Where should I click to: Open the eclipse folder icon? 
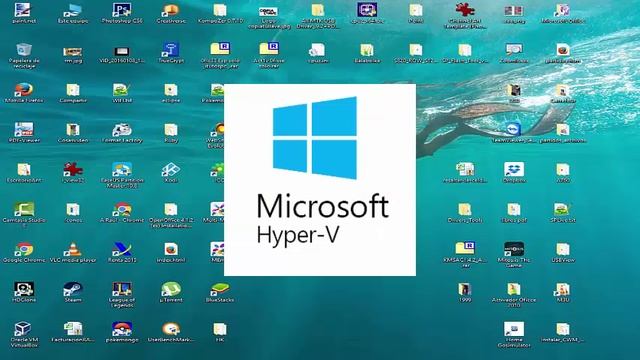(171, 92)
